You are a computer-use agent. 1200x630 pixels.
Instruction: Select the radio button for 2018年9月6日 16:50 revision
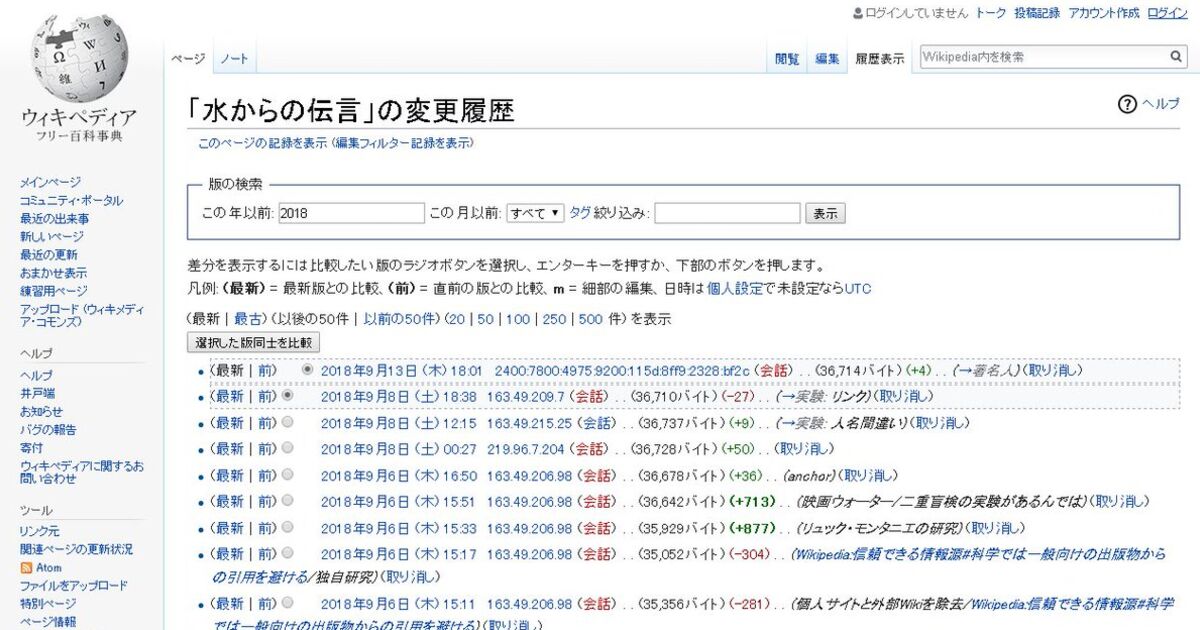tap(288, 475)
